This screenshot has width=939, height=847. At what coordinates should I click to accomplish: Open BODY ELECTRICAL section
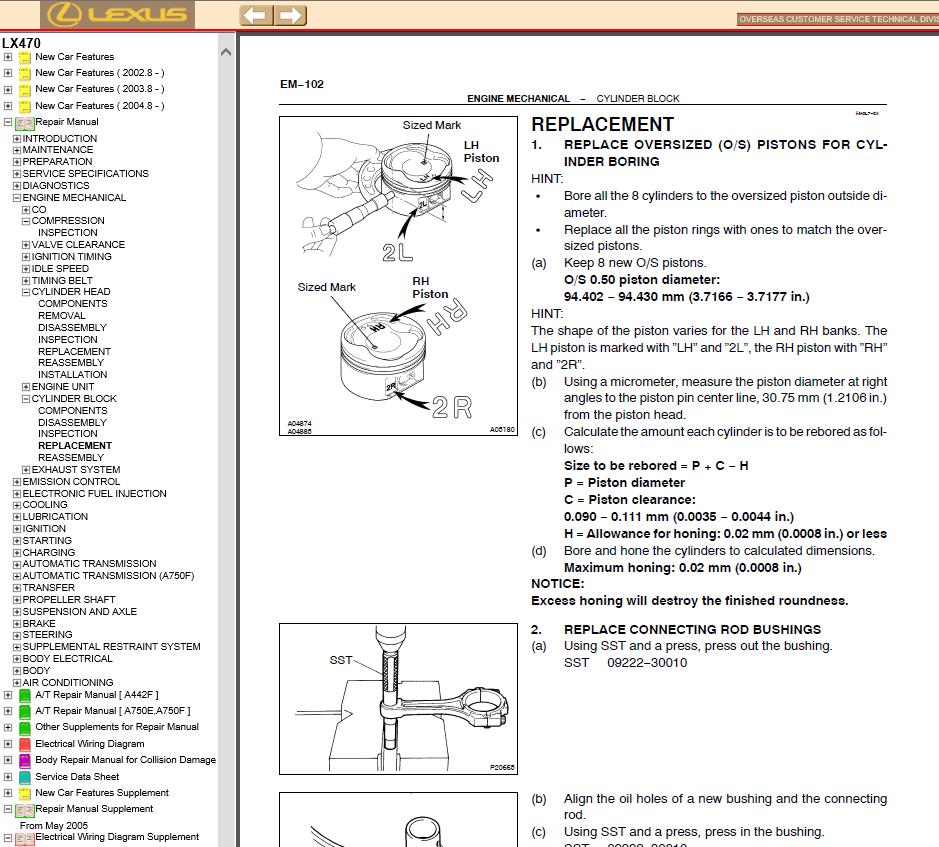67,659
